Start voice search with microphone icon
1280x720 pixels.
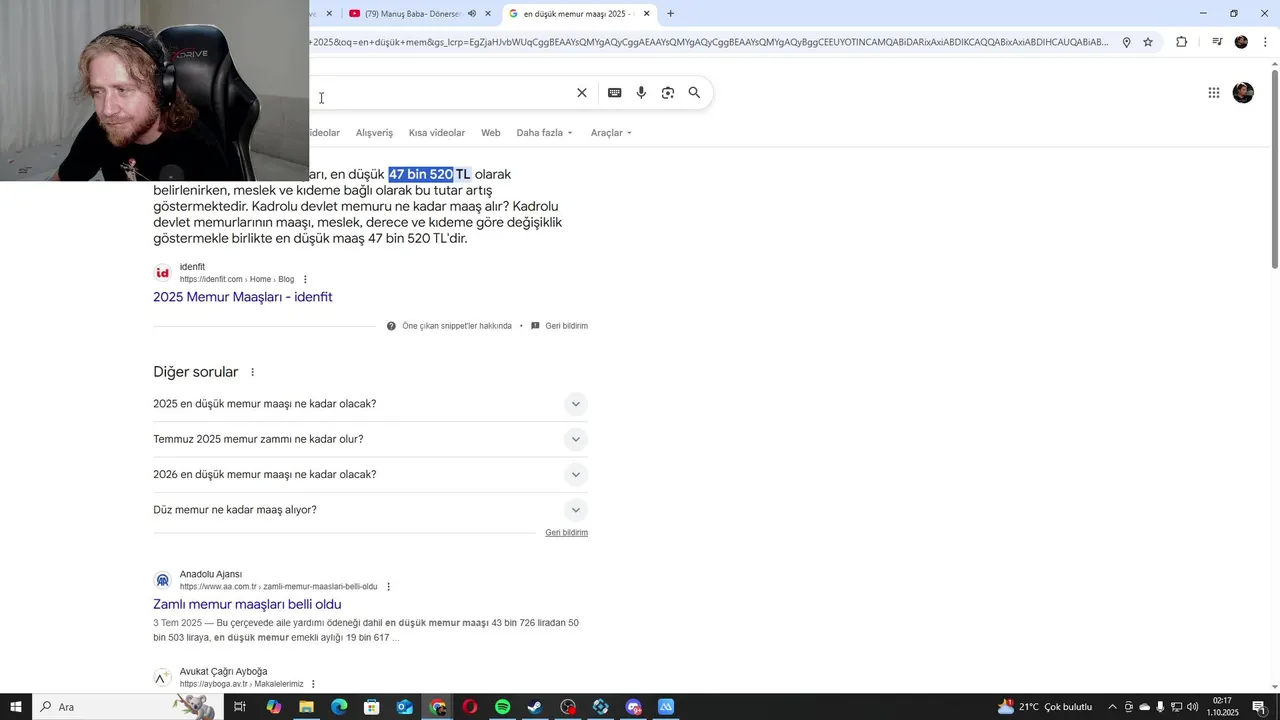(641, 93)
